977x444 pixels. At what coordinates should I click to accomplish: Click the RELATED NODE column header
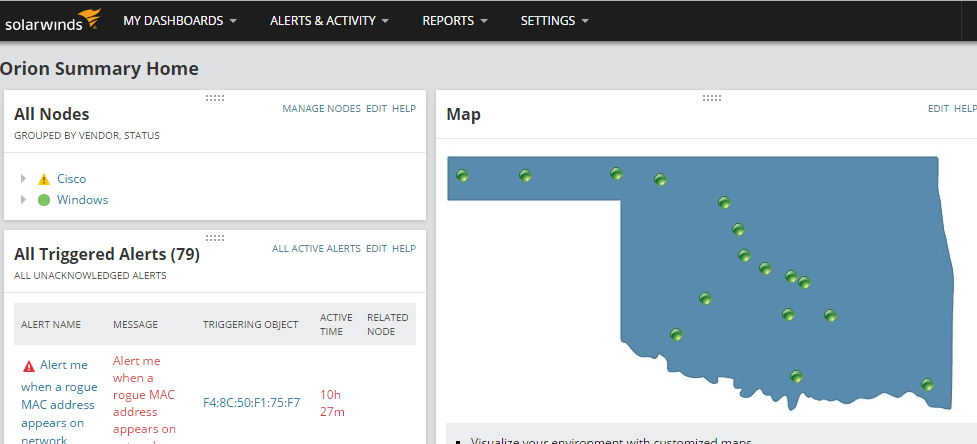(388, 324)
